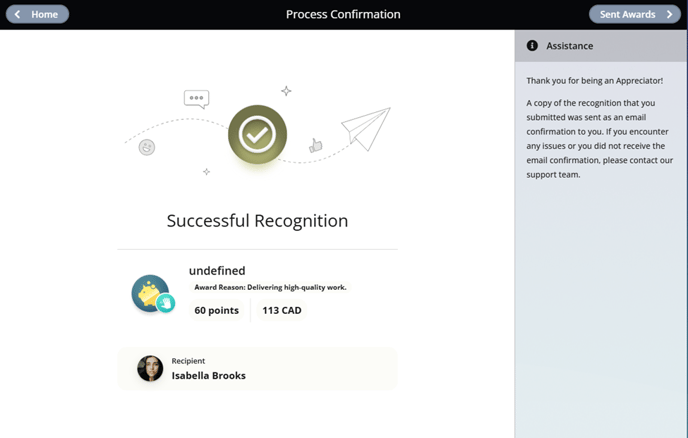
Task: Click the Assistance panel header
Action: pos(601,46)
